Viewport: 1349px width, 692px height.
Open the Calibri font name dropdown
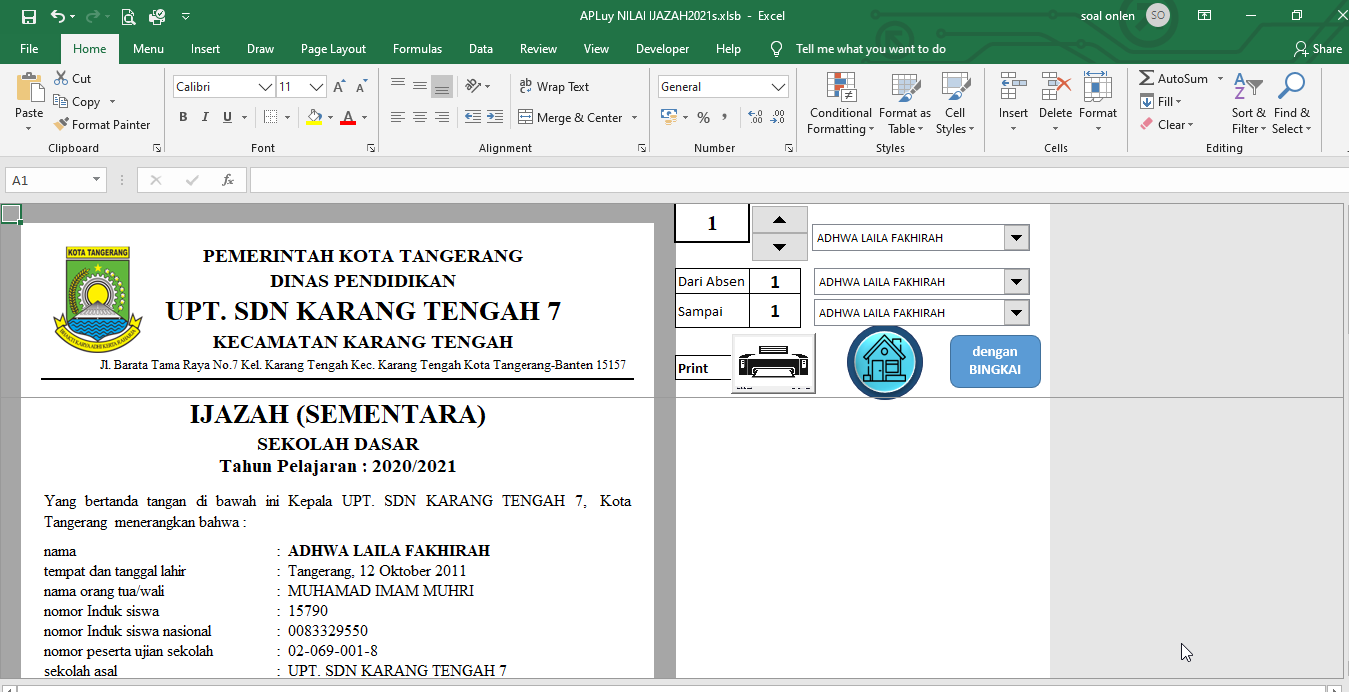[x=266, y=87]
